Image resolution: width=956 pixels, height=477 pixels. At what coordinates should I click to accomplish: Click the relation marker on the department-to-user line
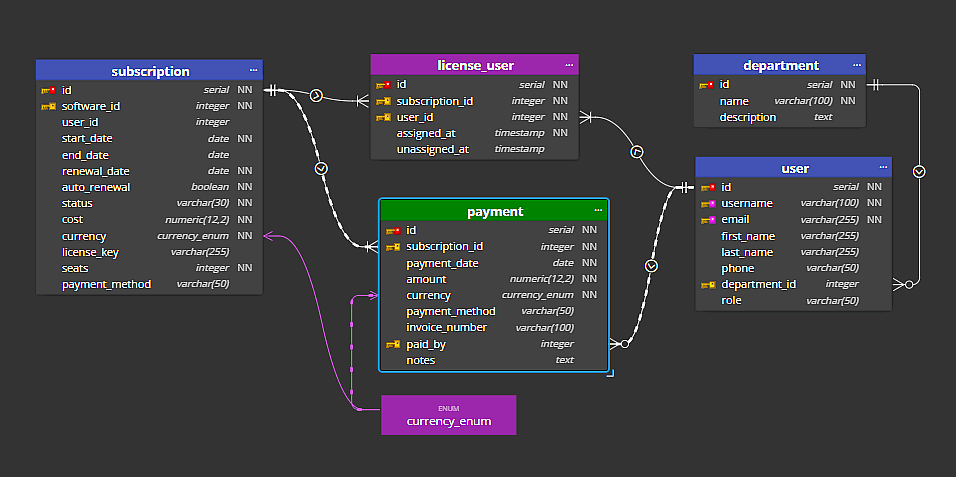click(x=919, y=171)
